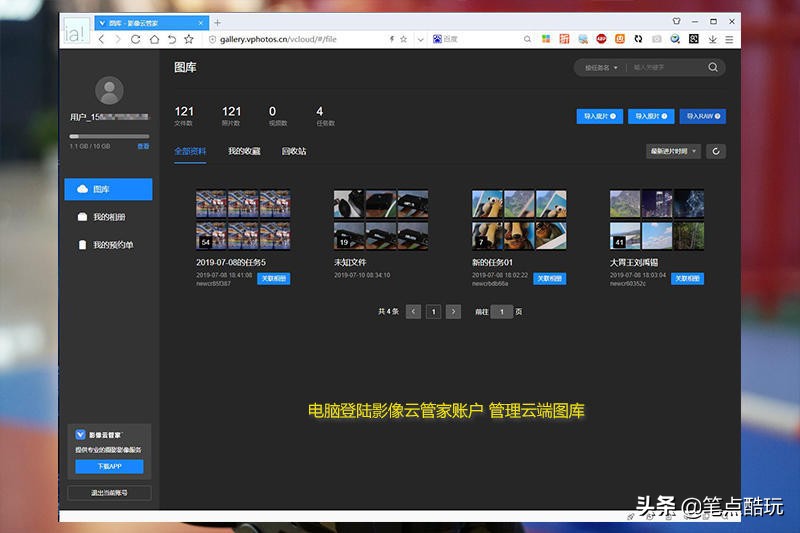Click the gallery refresh icon button

716,151
